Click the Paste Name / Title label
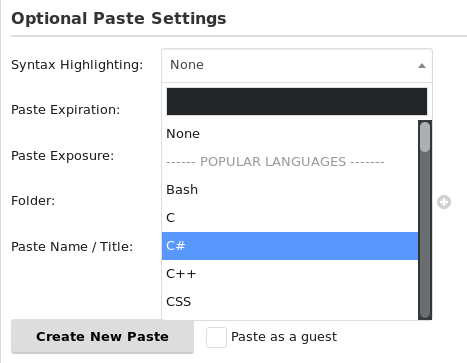The image size is (467, 363). pos(72,247)
